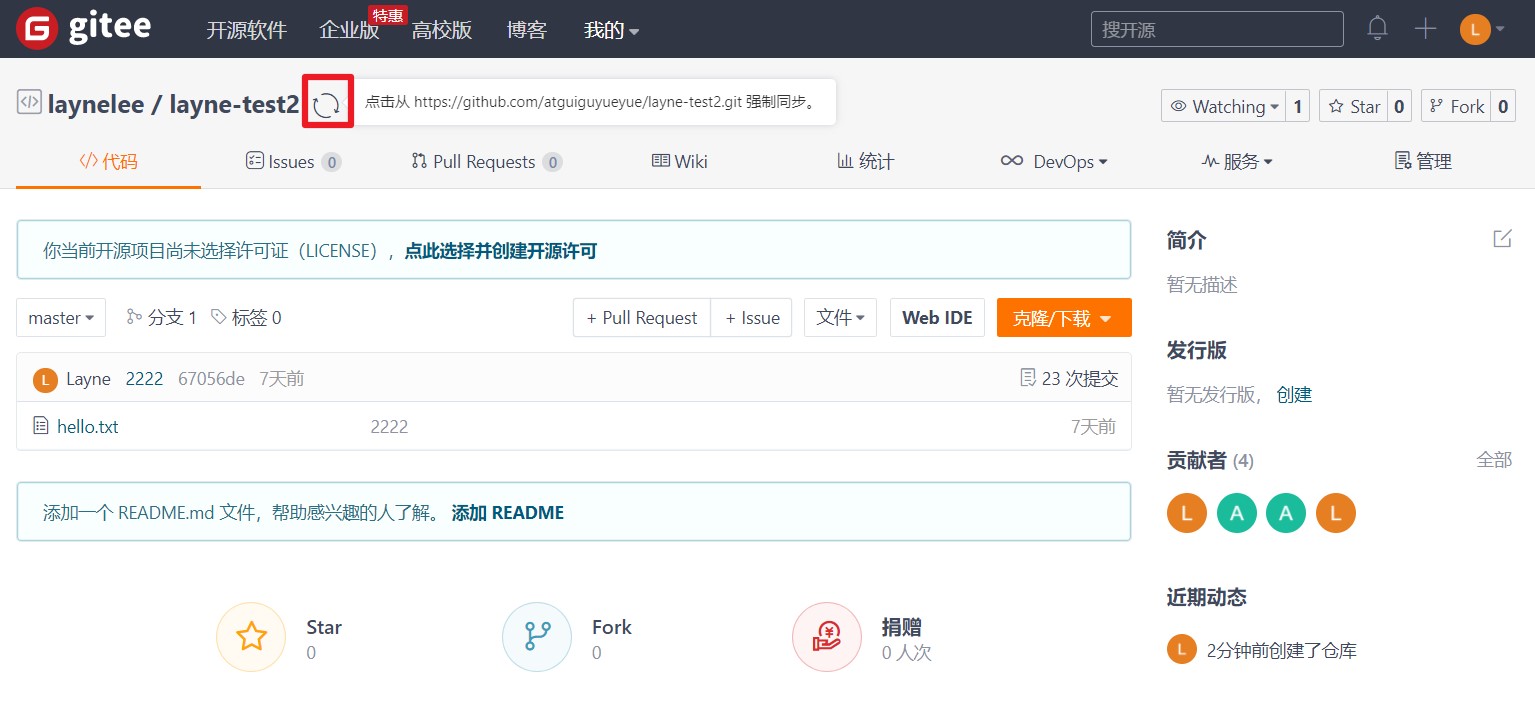Go to 高校版 in top navigation

[442, 30]
